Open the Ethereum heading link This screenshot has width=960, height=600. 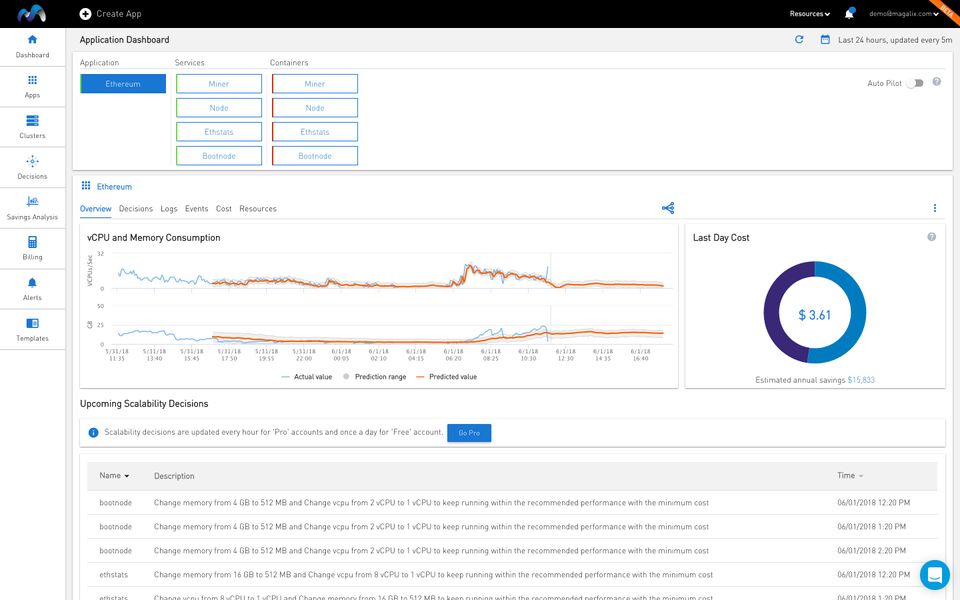(114, 187)
